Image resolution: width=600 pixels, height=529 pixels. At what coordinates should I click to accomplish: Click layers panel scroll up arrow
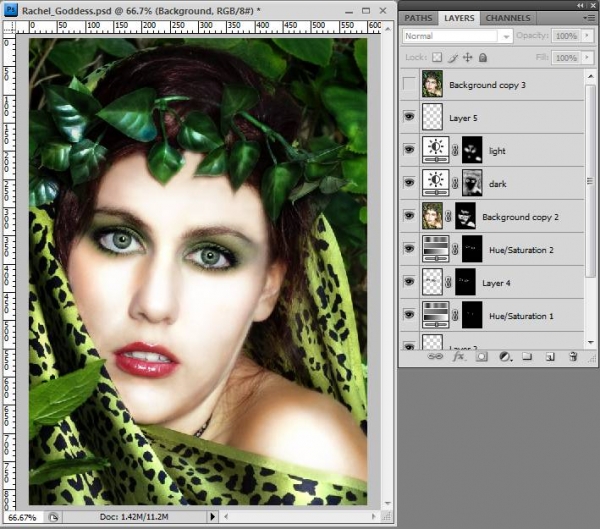click(590, 76)
